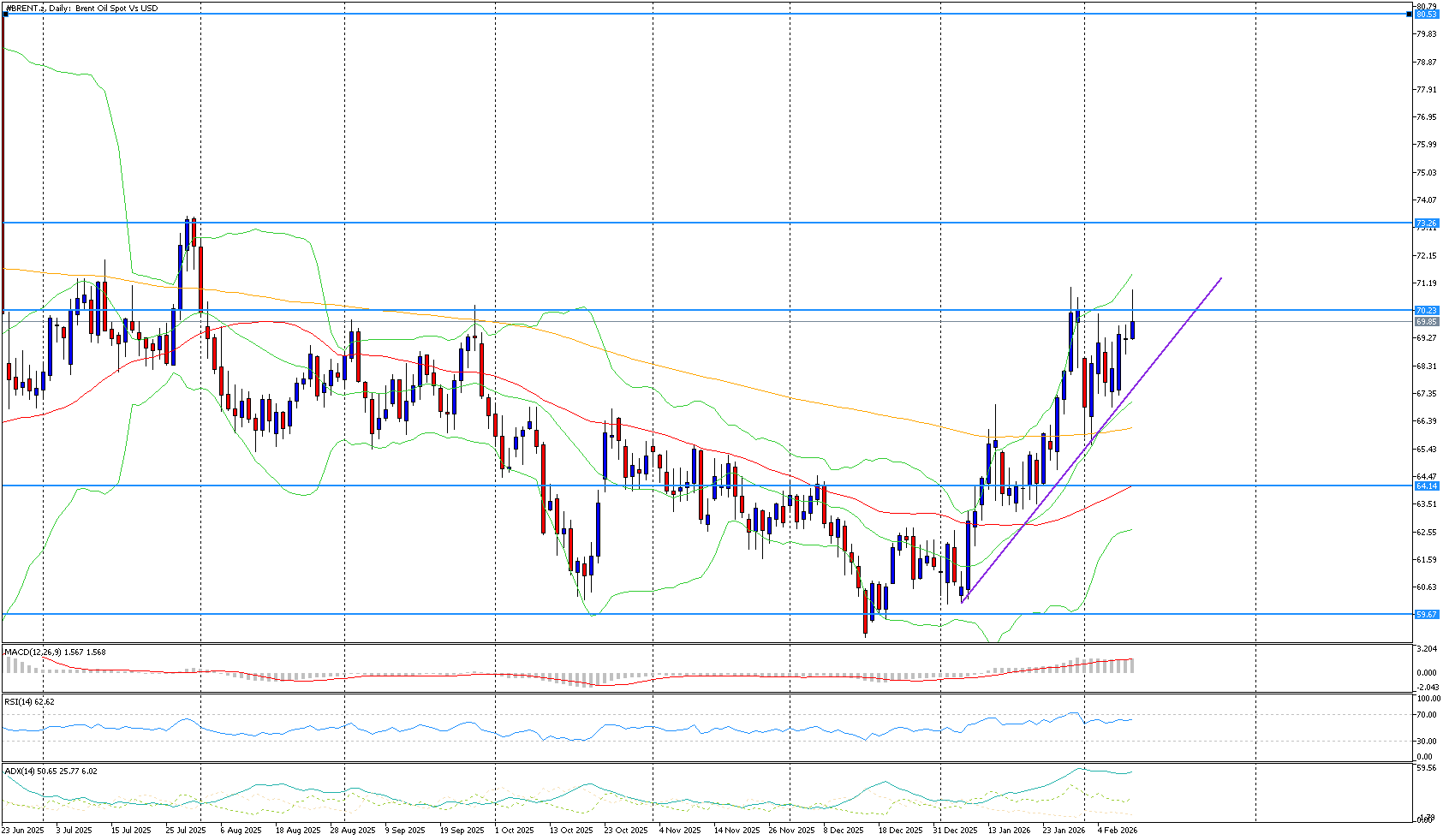Select the 73.26 price level label
The height and width of the screenshot is (840, 1449).
coord(1426,223)
